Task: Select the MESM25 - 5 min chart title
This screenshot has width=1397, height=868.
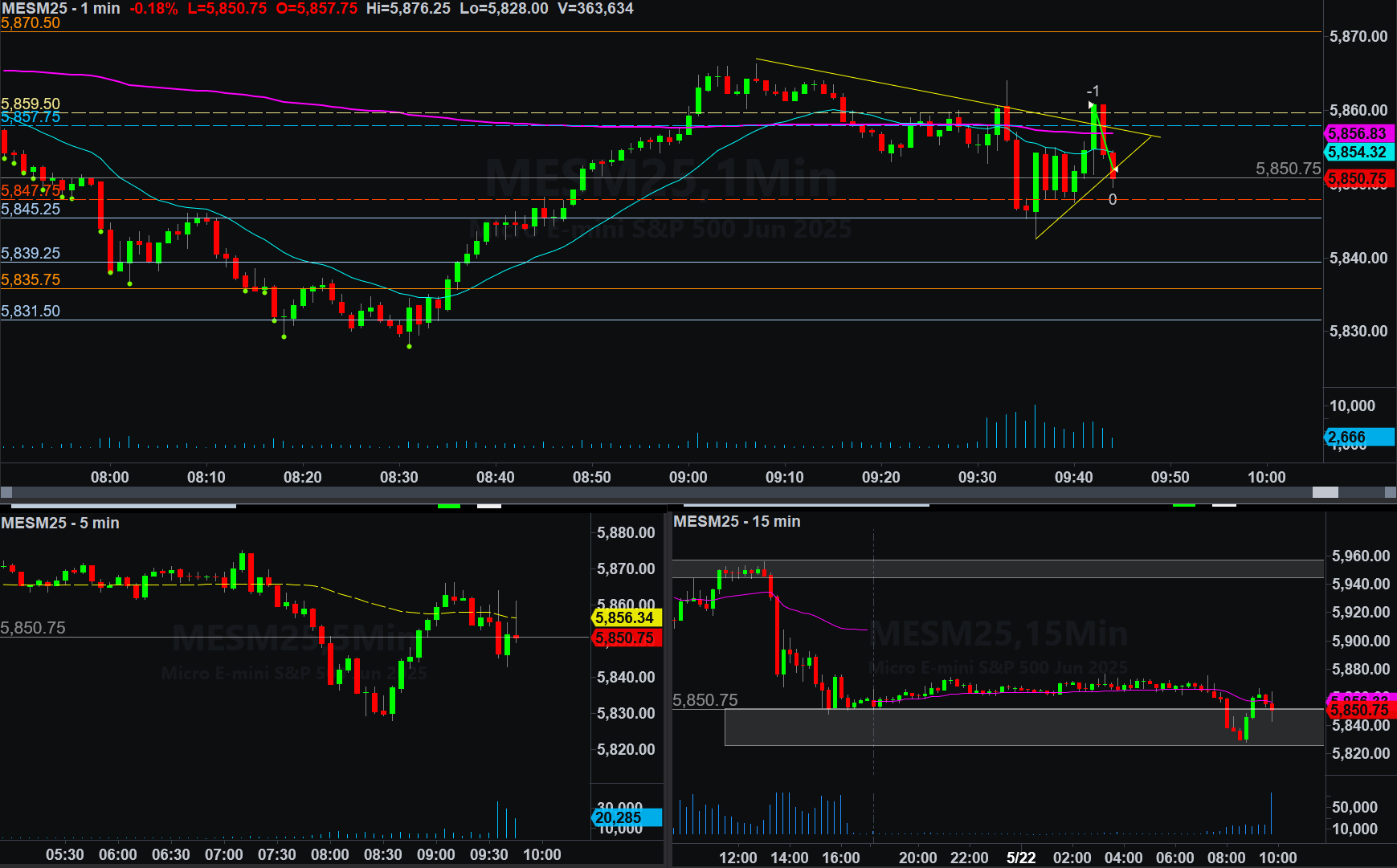Action: [60, 523]
